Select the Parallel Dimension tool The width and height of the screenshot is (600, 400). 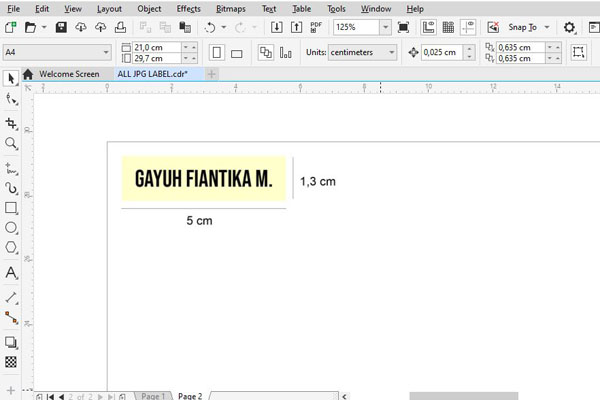11,297
